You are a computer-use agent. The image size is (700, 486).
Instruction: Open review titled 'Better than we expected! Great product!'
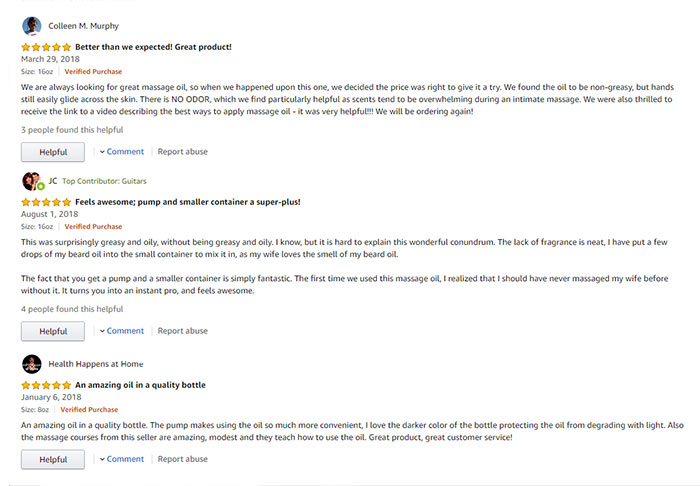pos(153,47)
